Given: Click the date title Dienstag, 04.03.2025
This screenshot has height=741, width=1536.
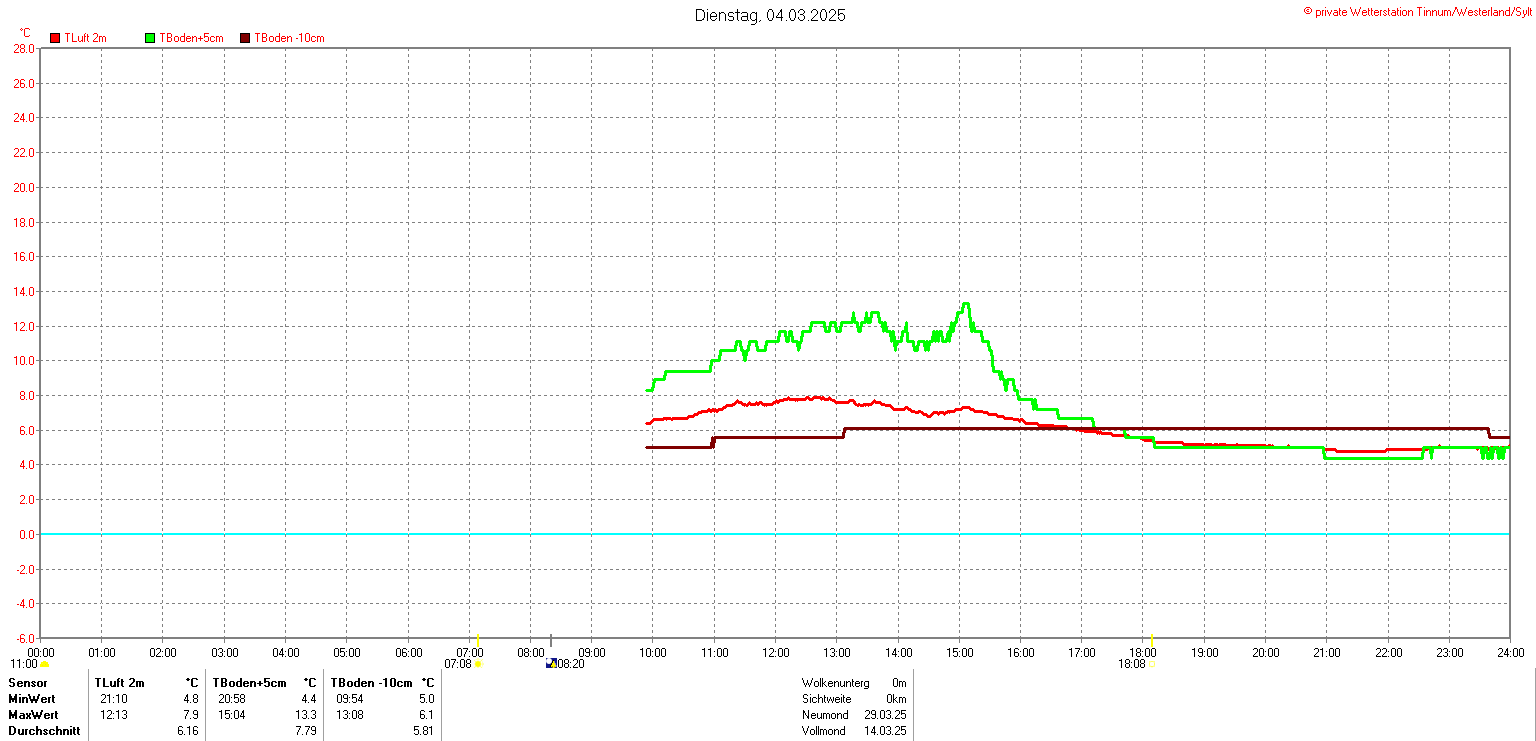Looking at the screenshot, I should coord(770,16).
